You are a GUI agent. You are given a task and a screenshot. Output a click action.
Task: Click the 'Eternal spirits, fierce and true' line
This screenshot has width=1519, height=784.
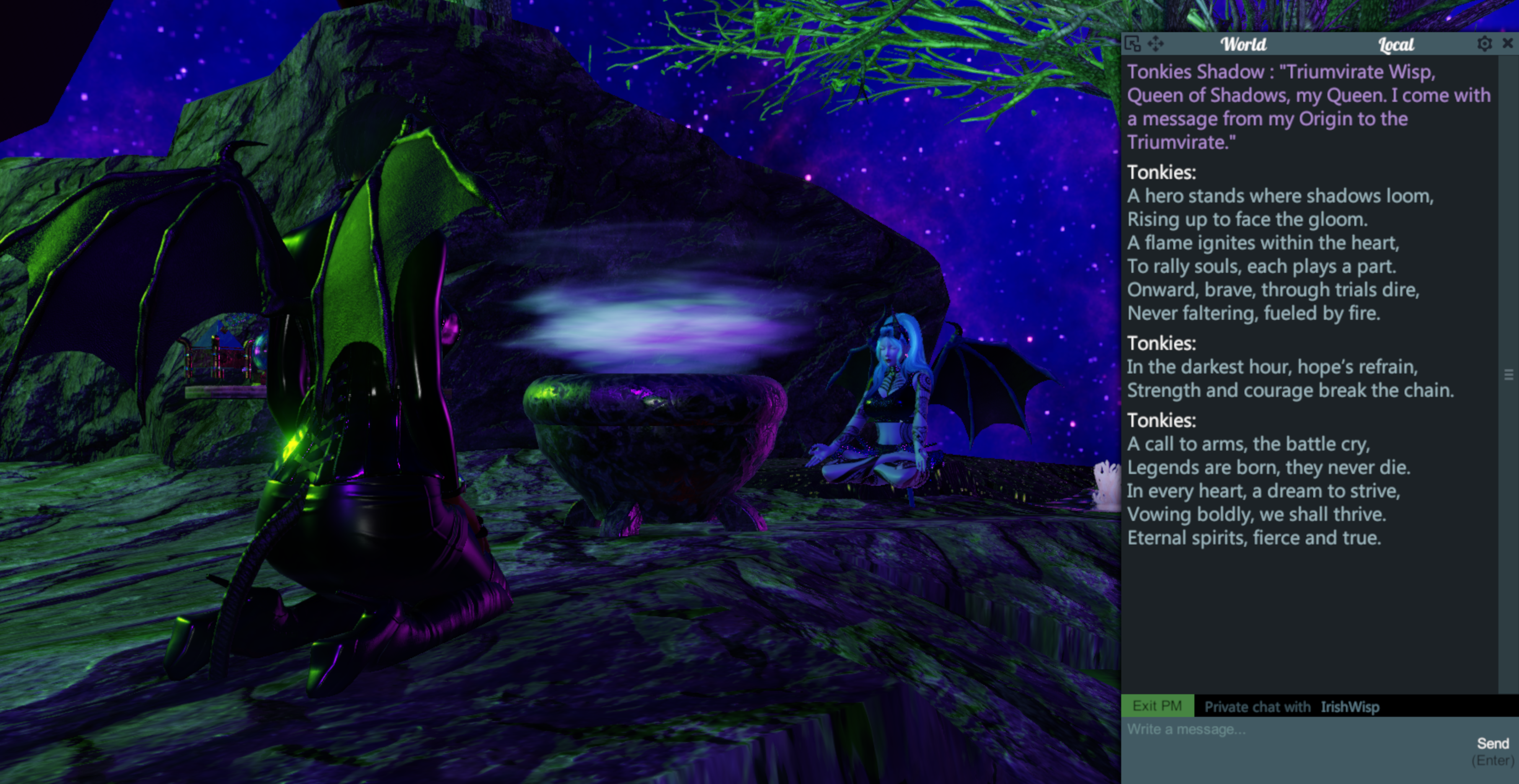tap(1254, 538)
